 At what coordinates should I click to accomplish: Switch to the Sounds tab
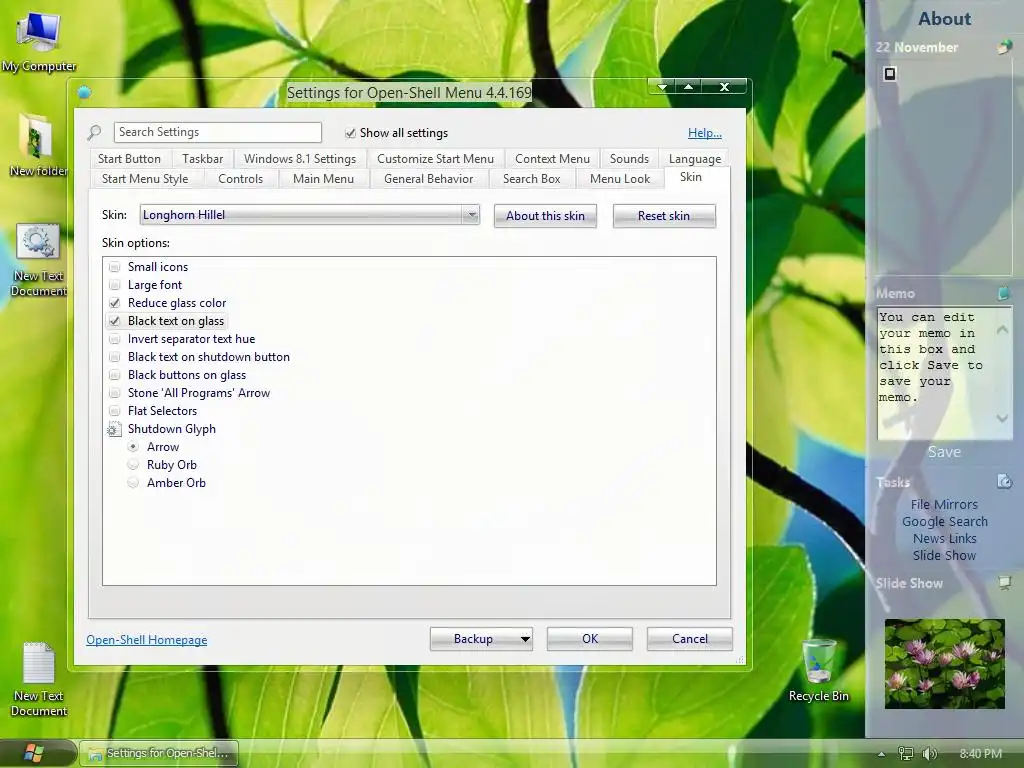[x=630, y=159]
